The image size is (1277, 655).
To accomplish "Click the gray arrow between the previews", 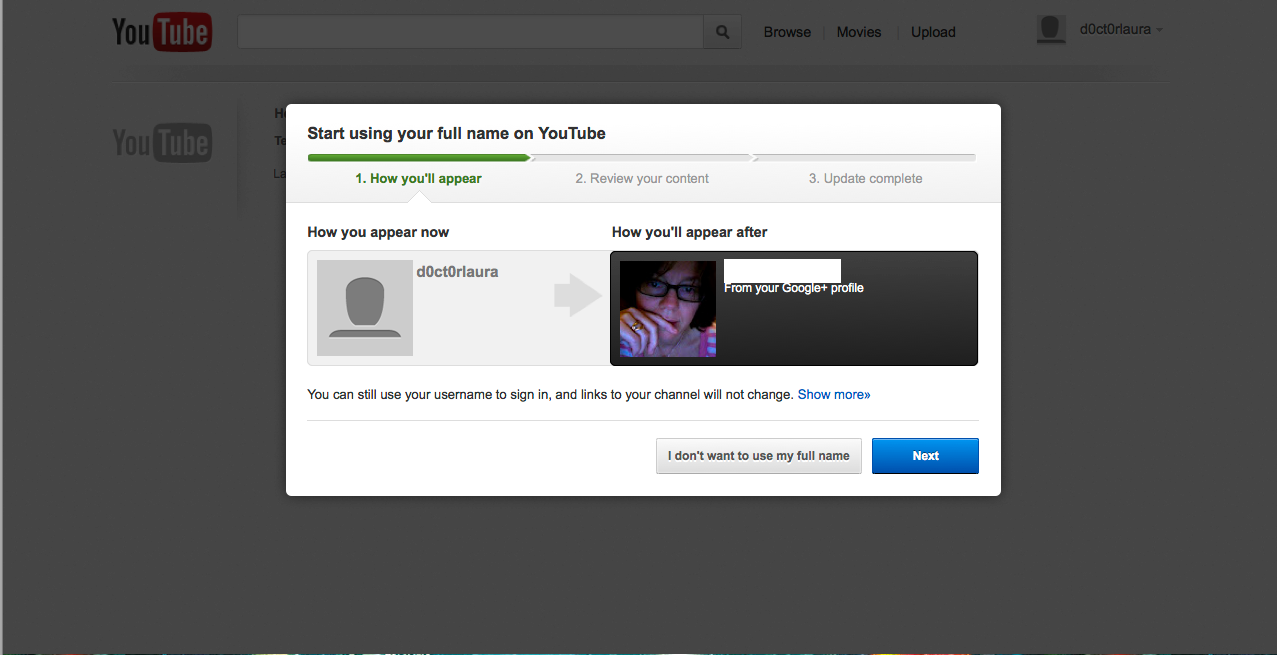I will [577, 297].
